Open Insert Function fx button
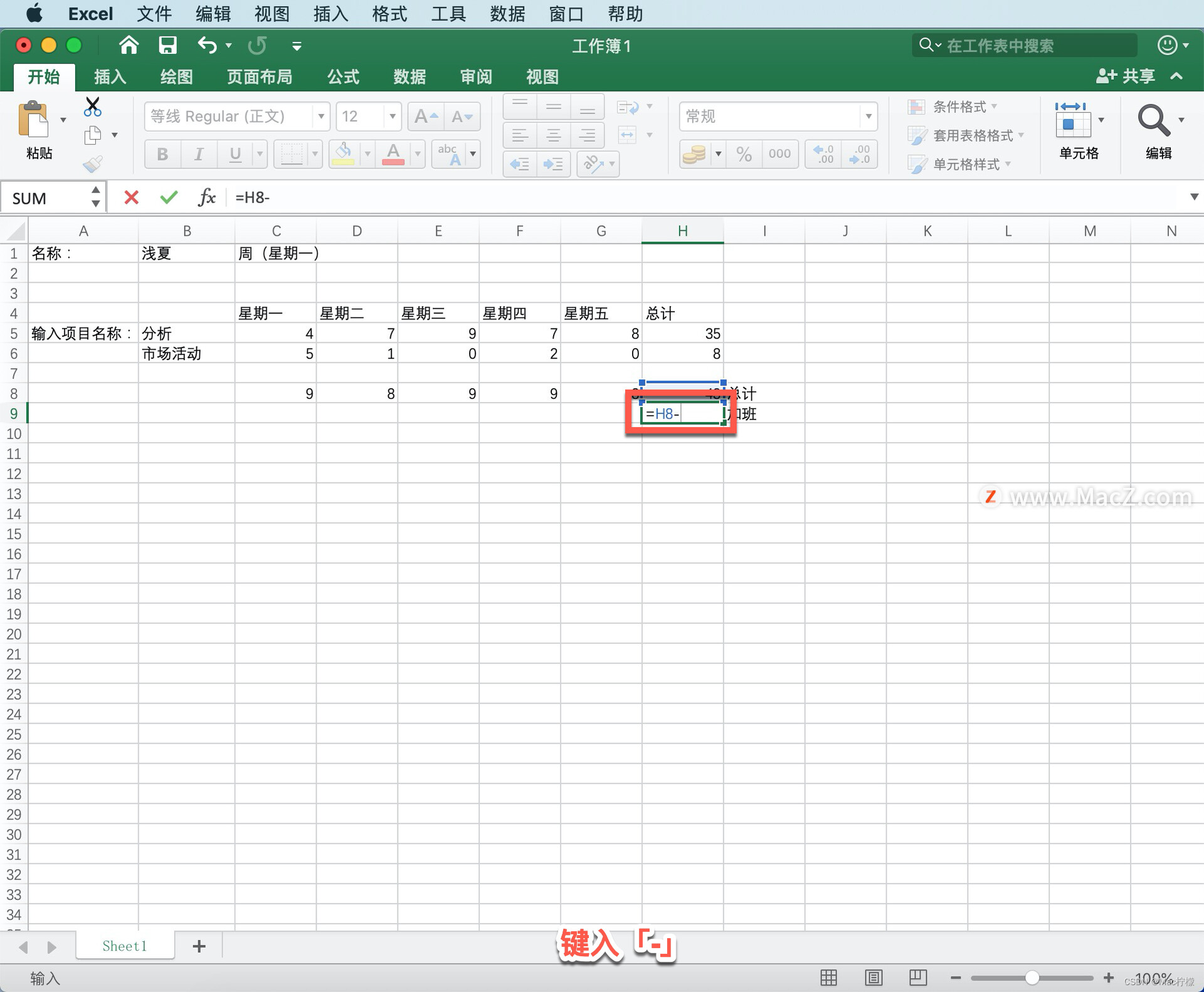This screenshot has height=992, width=1204. [206, 198]
